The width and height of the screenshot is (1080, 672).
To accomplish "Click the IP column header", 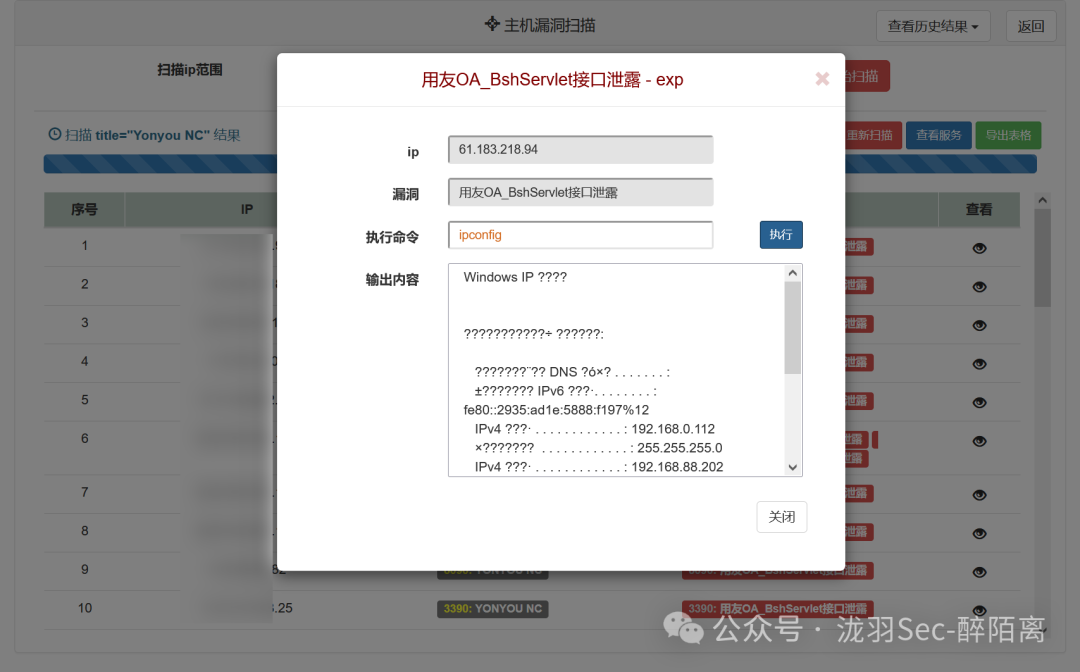I will [x=247, y=209].
